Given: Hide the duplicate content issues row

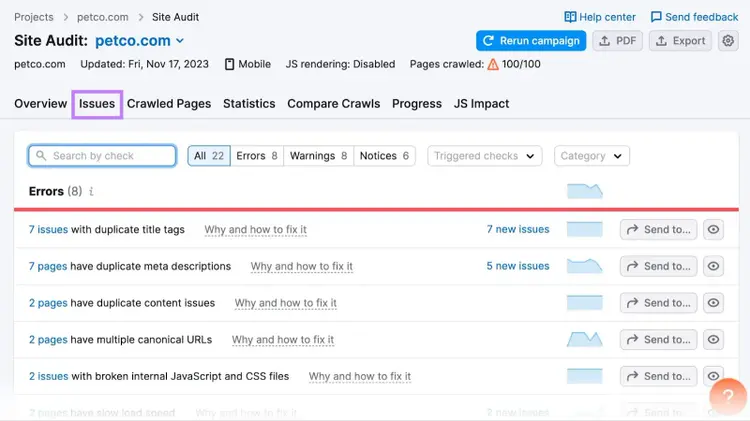Looking at the screenshot, I should [x=713, y=303].
